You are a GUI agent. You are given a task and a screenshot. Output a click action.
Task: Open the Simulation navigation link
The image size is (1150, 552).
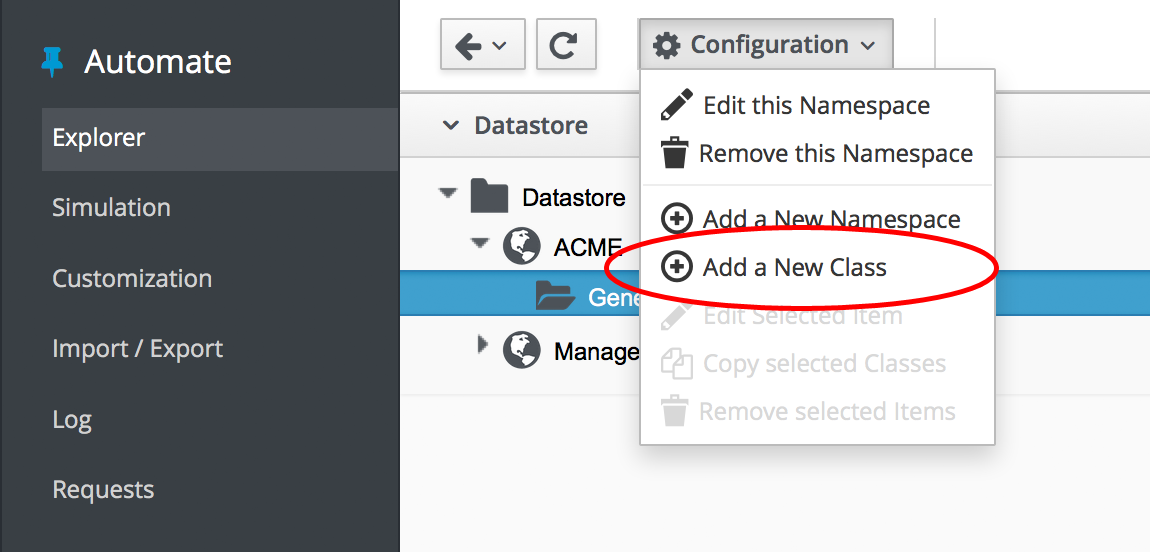[x=111, y=208]
